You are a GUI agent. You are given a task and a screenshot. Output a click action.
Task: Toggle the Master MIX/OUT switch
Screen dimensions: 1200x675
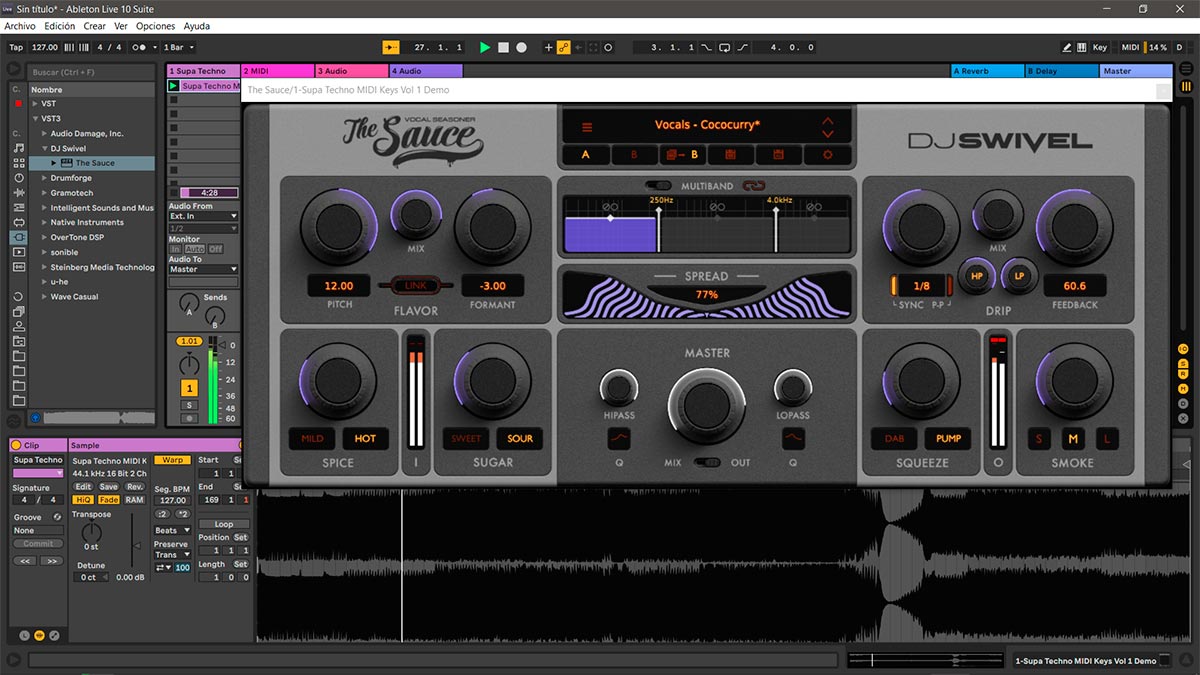click(709, 462)
